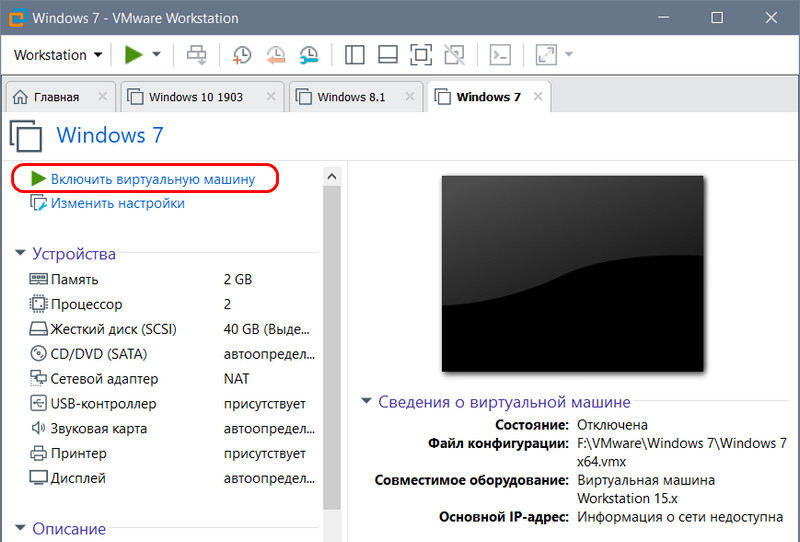Click the VMware logo in title bar

tap(16, 18)
